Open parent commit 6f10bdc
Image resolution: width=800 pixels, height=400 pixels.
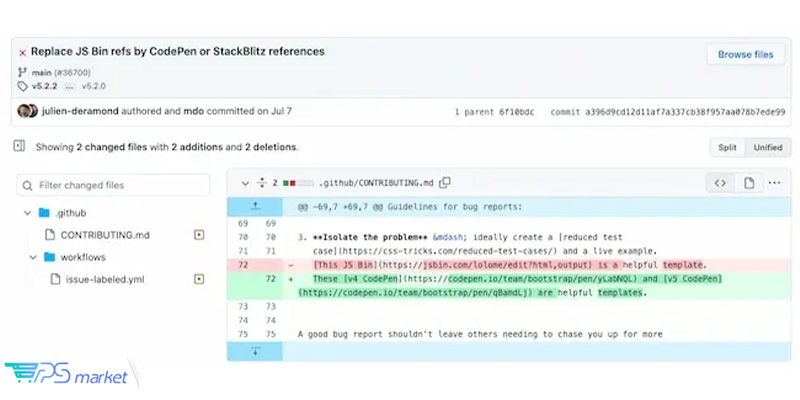coord(516,112)
